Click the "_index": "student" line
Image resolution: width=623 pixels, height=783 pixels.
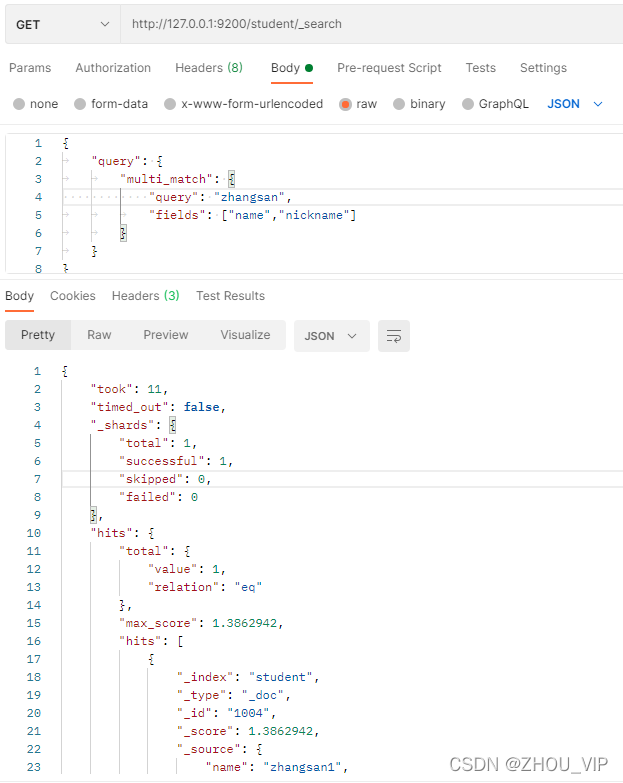click(x=248, y=677)
